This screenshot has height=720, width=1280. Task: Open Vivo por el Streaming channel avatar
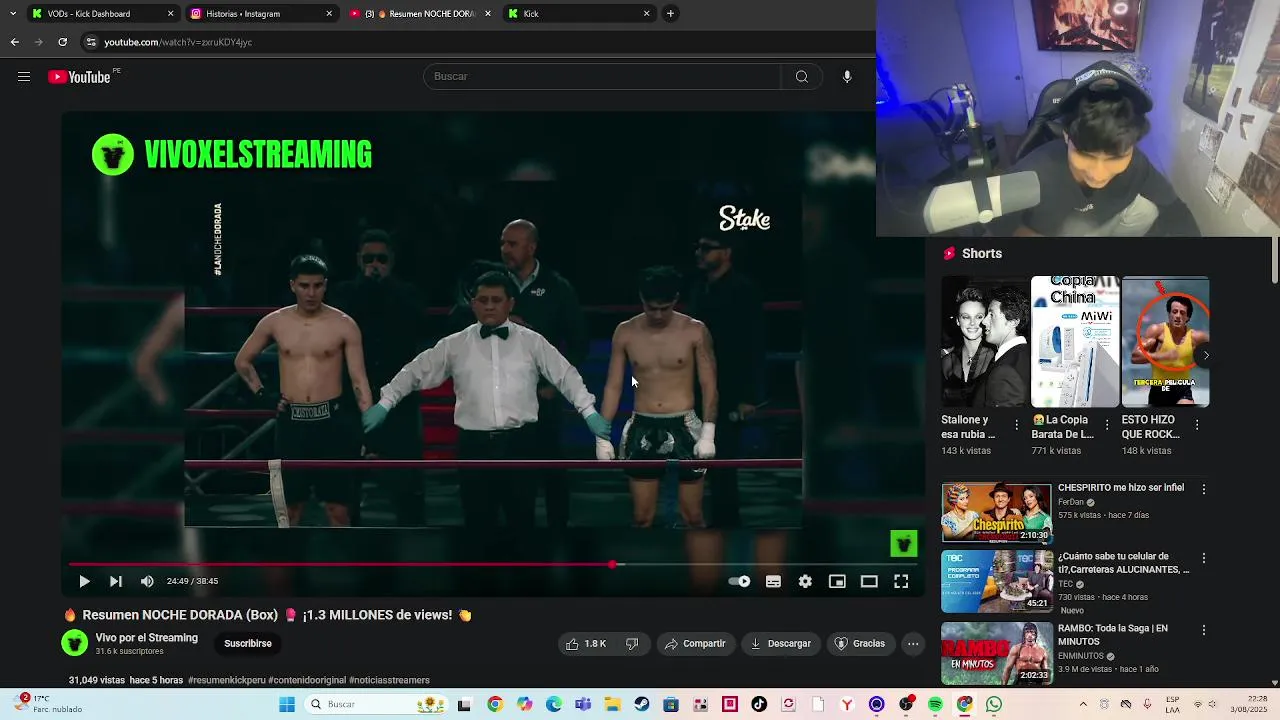point(75,643)
